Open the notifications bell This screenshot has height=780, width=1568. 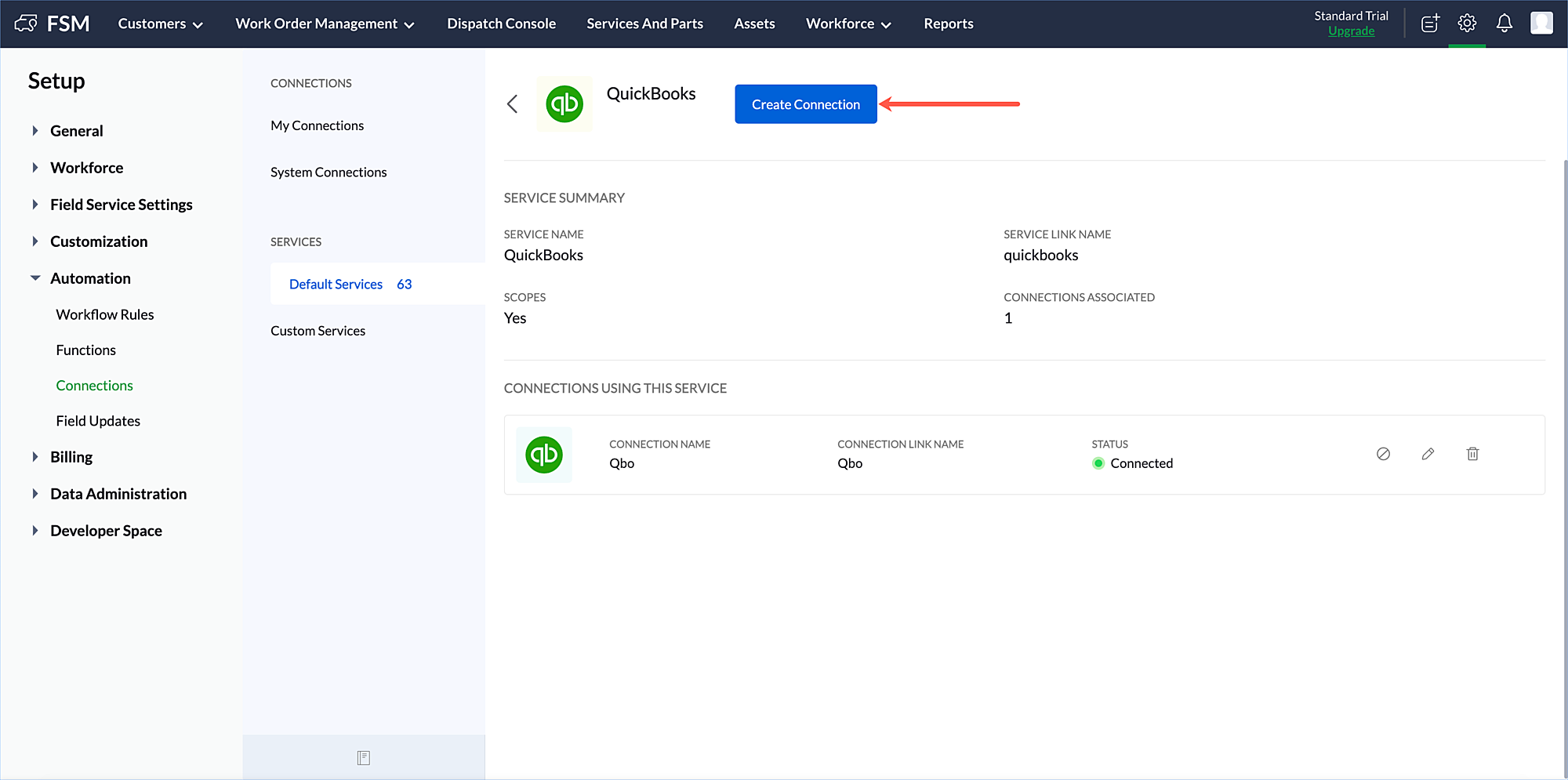(1504, 24)
